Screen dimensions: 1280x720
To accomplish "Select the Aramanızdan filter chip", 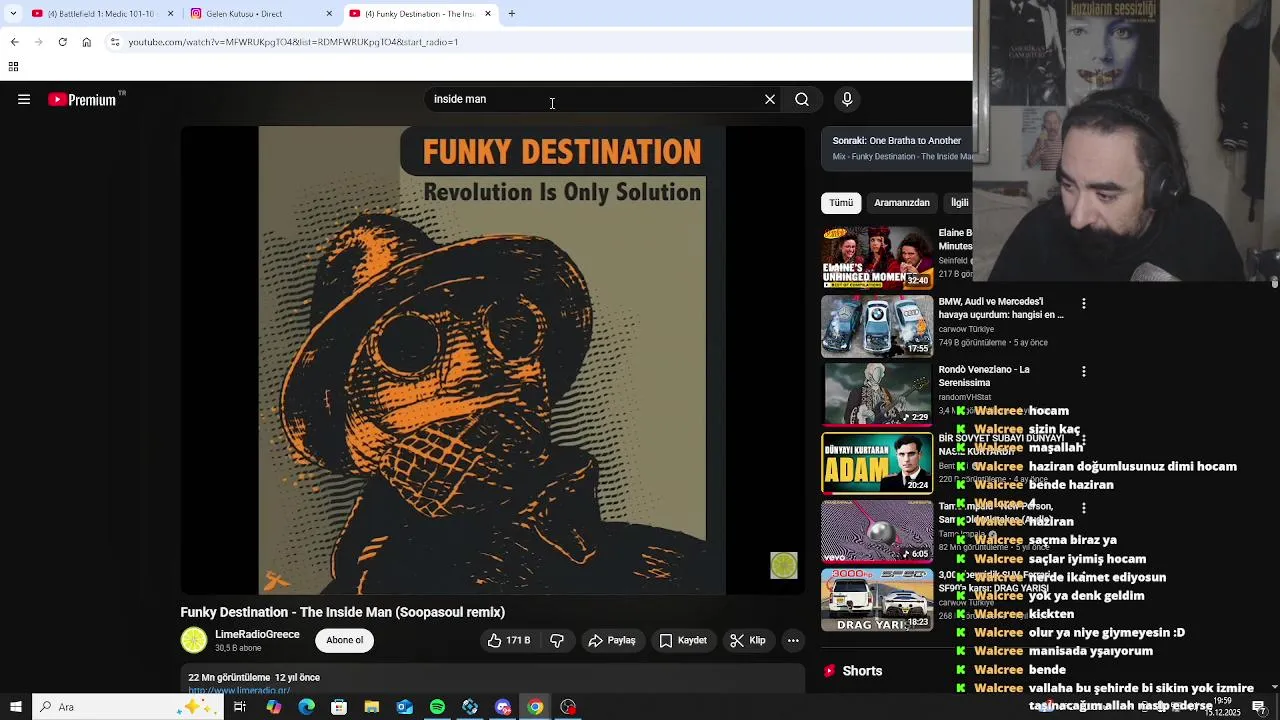I will click(x=902, y=202).
